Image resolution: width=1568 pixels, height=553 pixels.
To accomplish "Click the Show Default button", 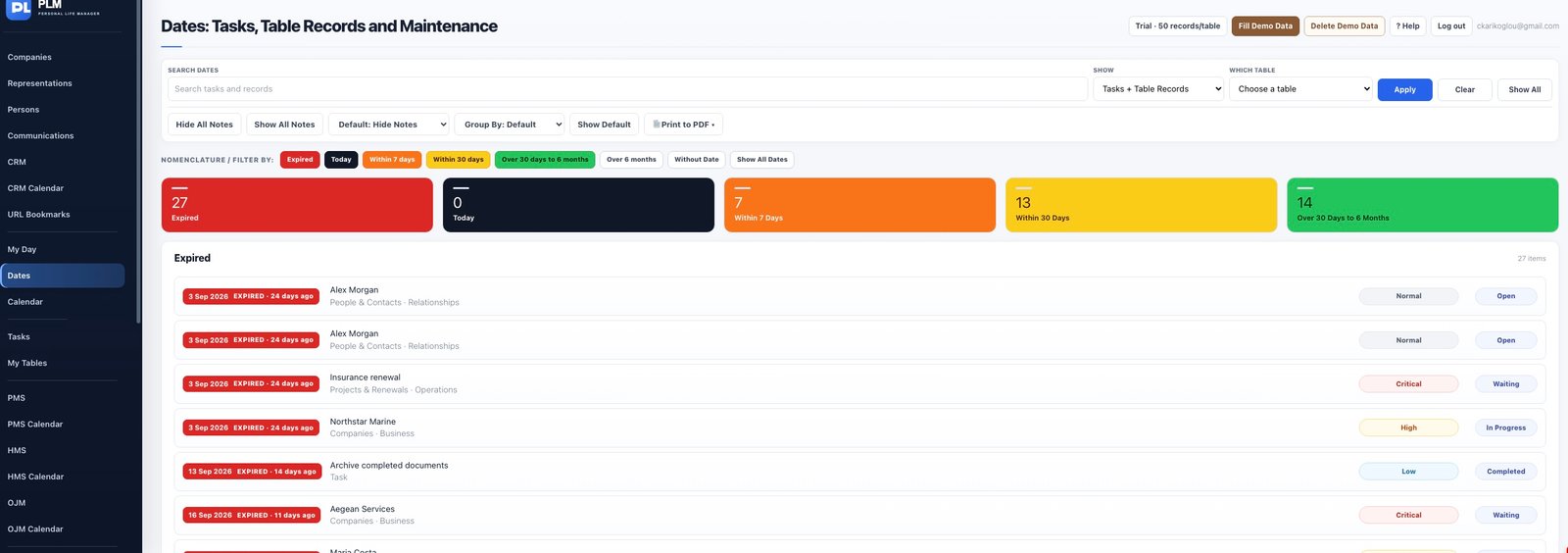I will (x=604, y=125).
